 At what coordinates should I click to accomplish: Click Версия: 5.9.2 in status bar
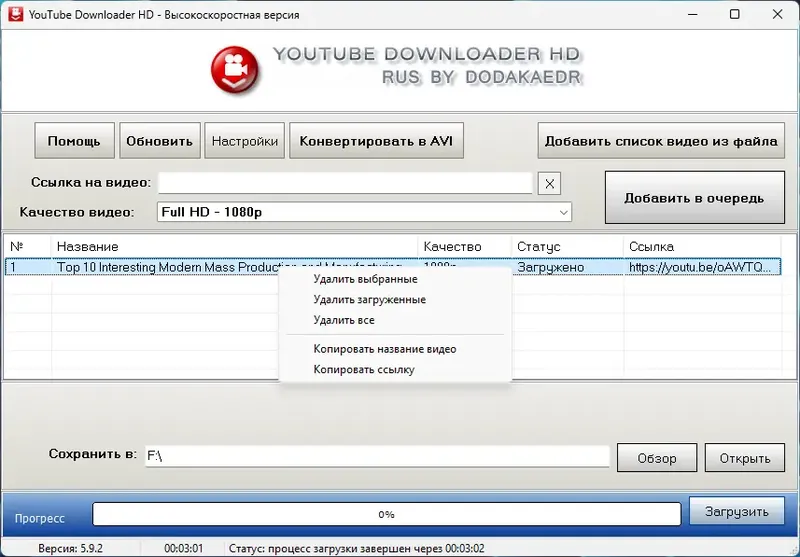click(x=70, y=549)
